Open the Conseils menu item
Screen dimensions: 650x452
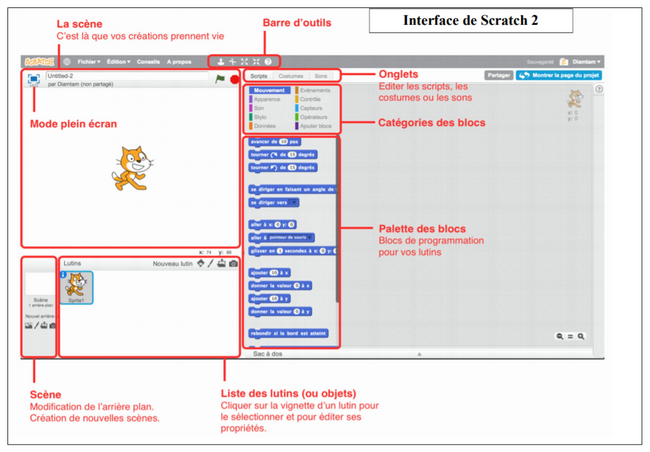pos(148,62)
